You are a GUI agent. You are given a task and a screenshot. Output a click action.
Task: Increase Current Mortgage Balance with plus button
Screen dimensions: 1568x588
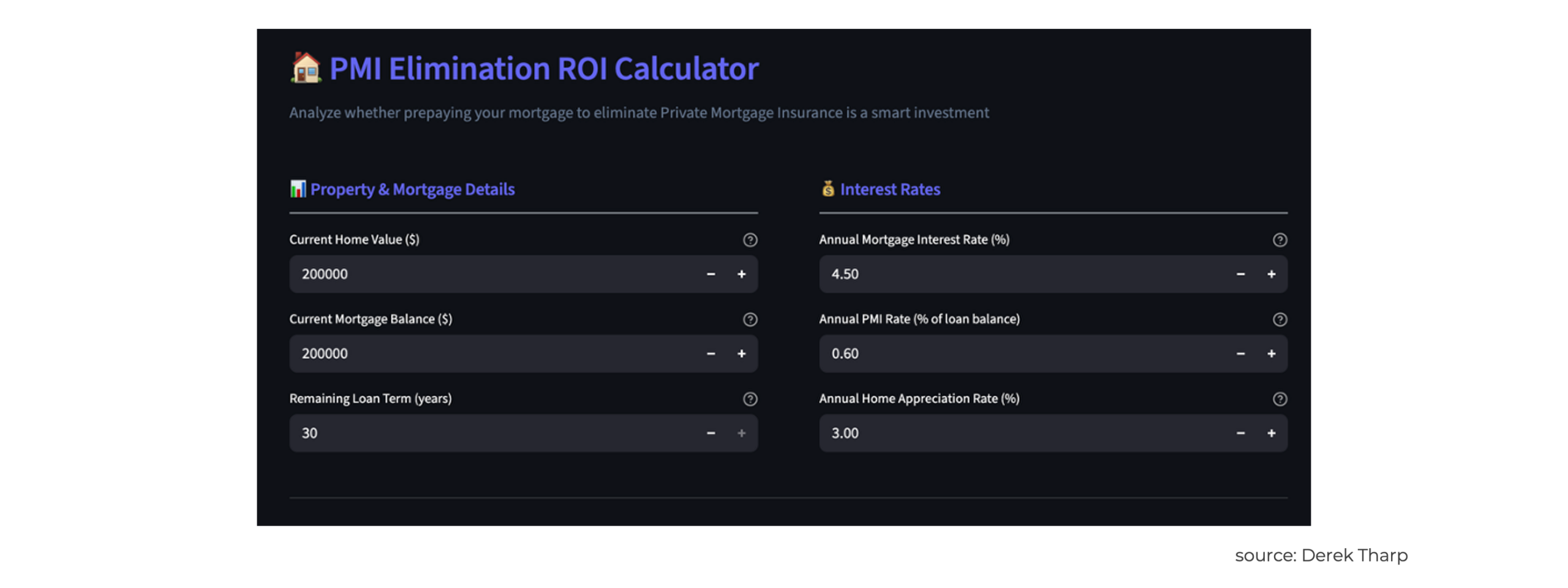(741, 354)
